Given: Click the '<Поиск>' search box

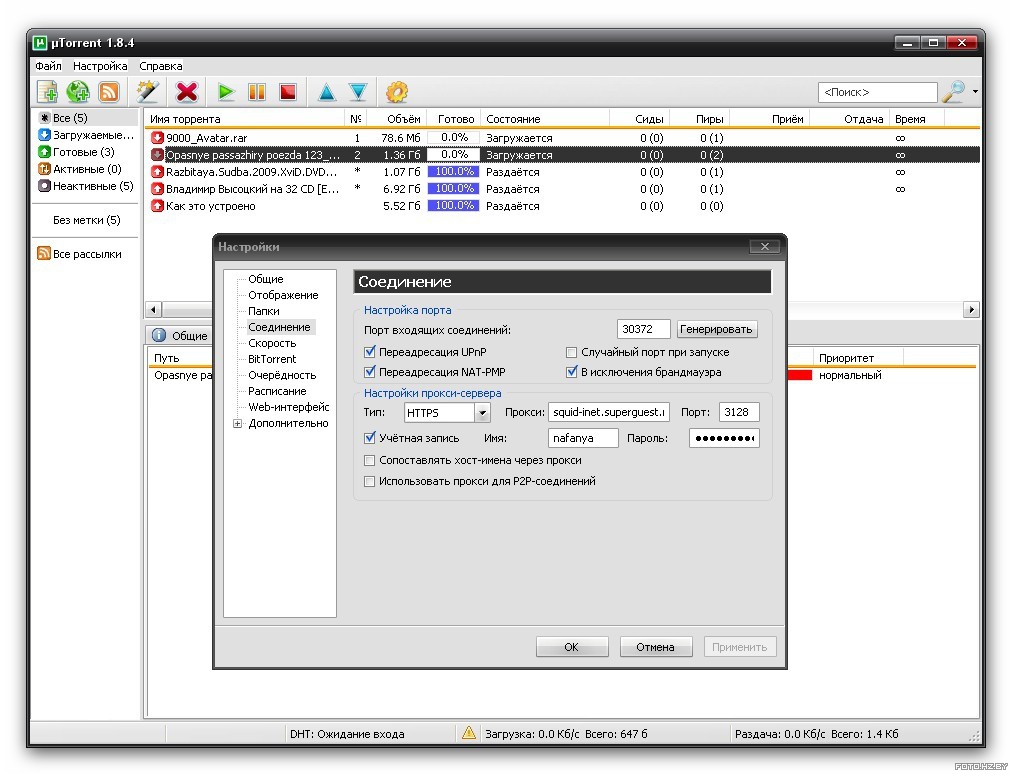Looking at the screenshot, I should pyautogui.click(x=878, y=92).
